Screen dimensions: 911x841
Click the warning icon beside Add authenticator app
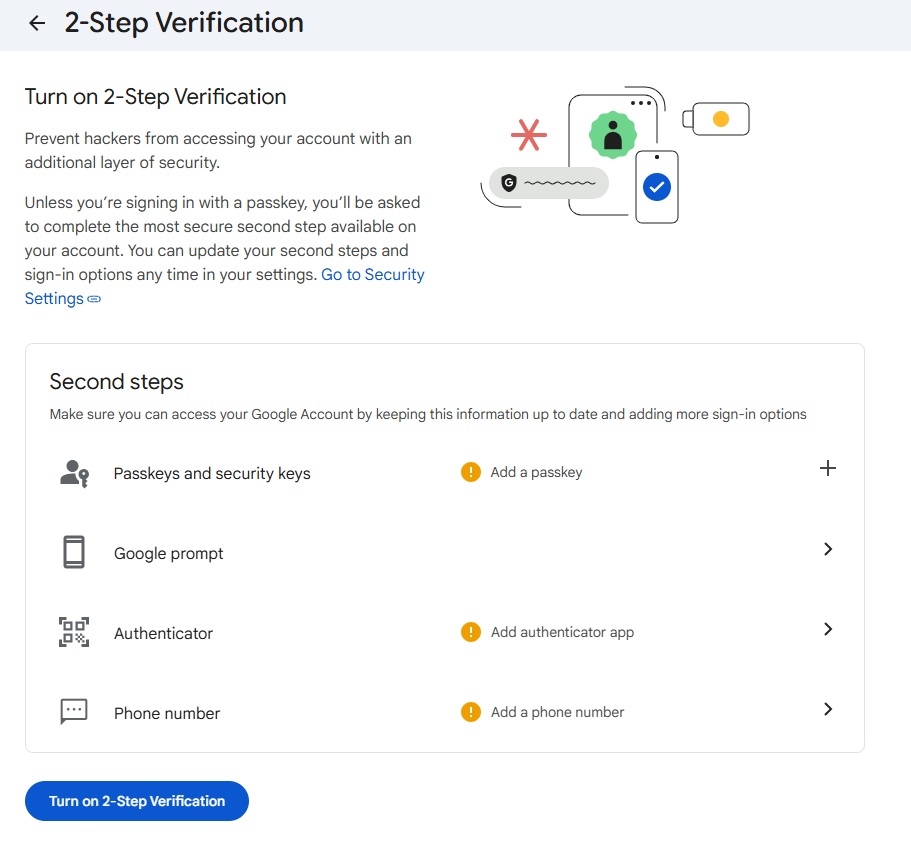point(470,631)
